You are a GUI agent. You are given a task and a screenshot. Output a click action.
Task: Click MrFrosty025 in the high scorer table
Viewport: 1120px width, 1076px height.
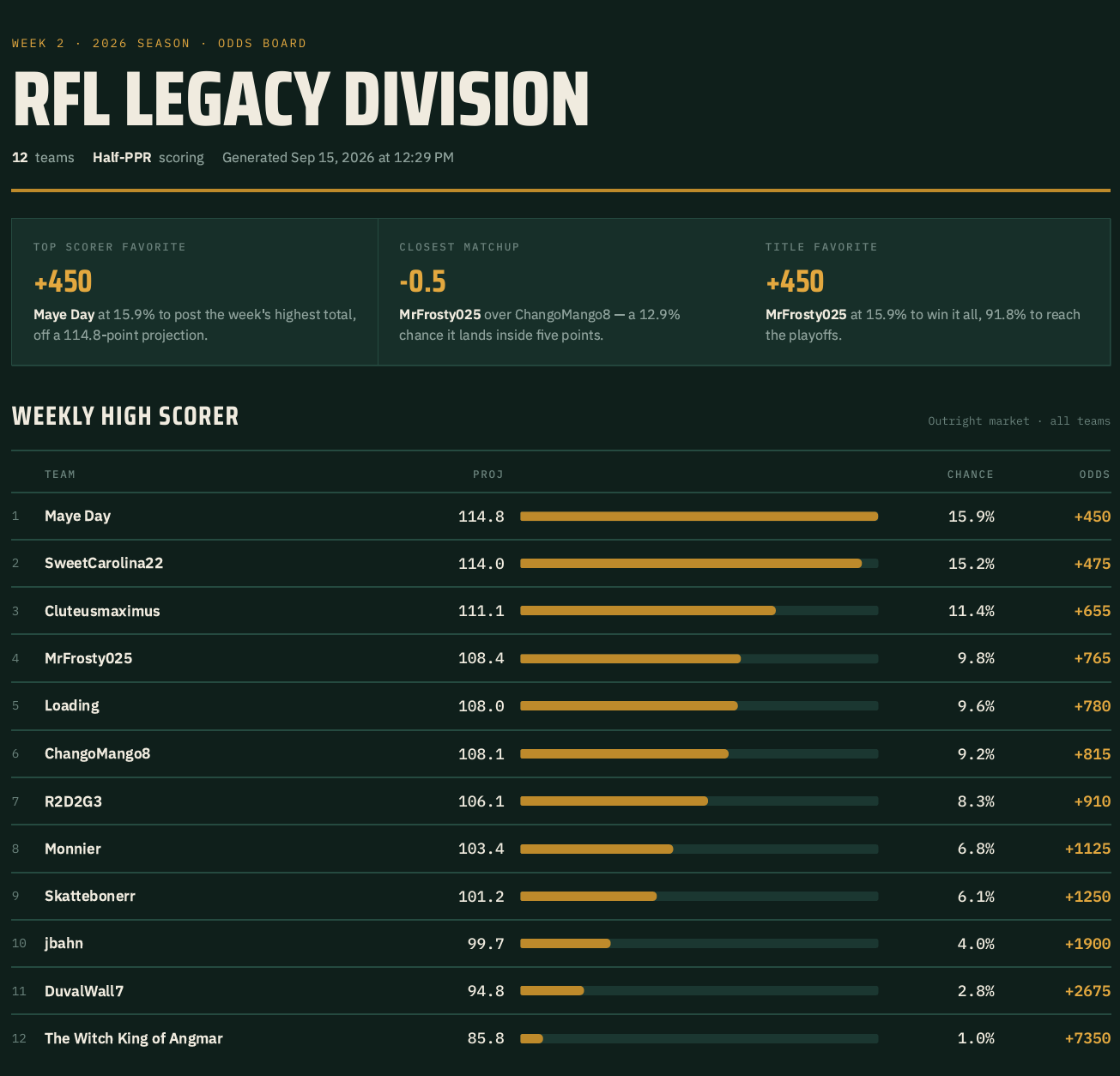[x=88, y=658]
